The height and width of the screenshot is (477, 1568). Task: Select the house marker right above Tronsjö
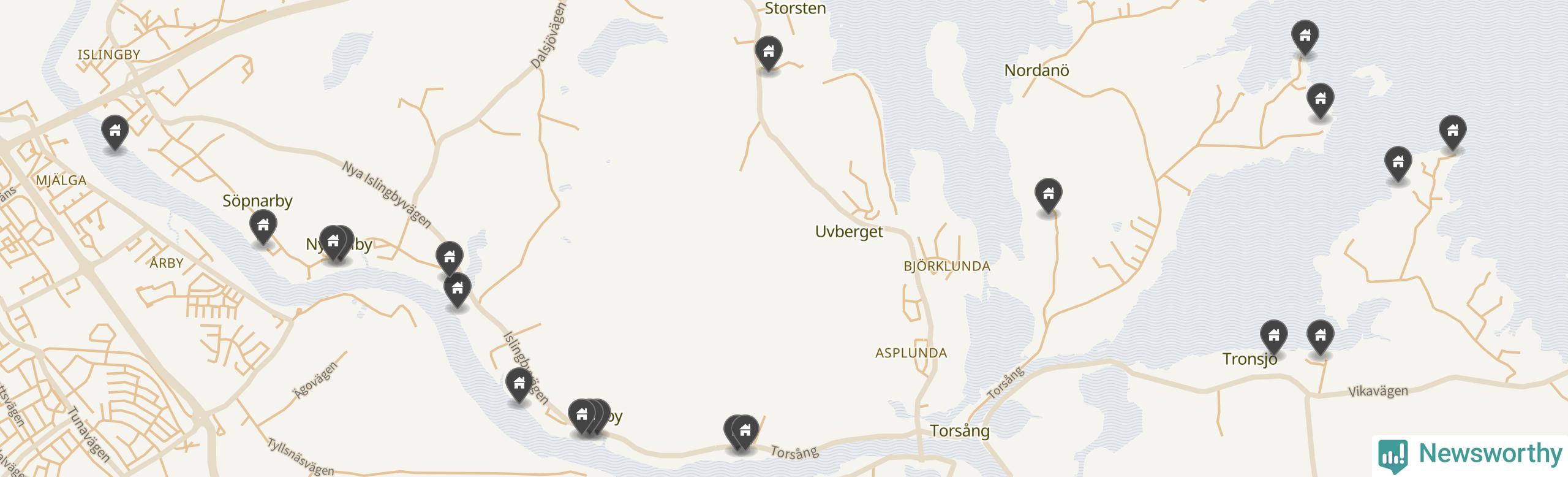(x=1273, y=338)
